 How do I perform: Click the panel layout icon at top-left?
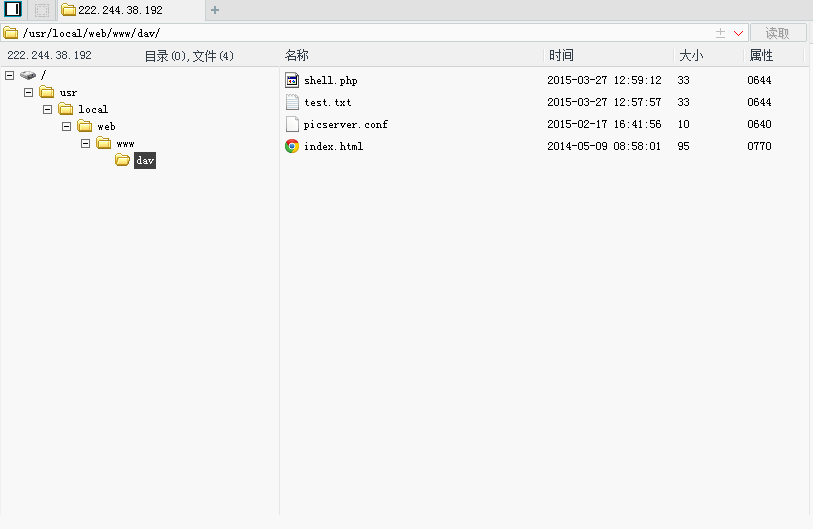(x=13, y=9)
